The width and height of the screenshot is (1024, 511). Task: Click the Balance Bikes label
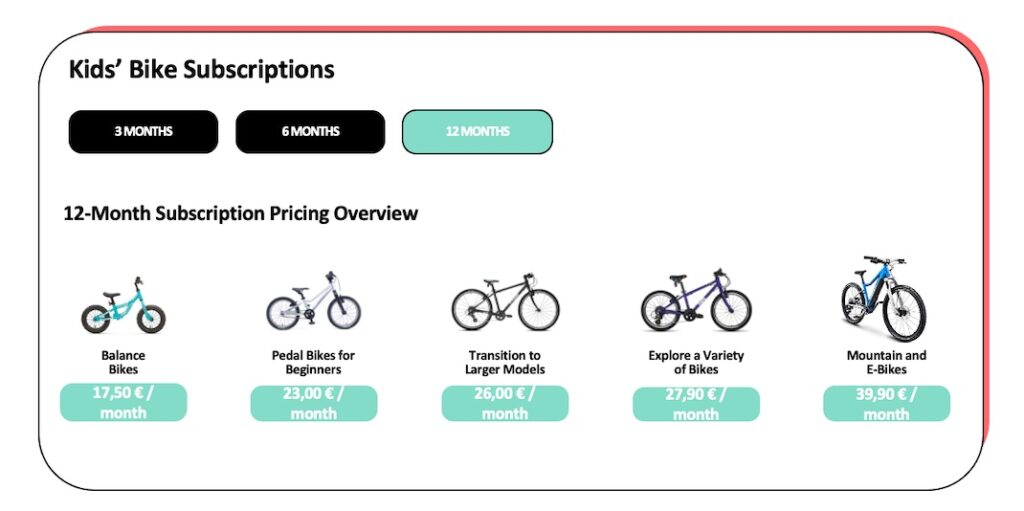[x=123, y=363]
